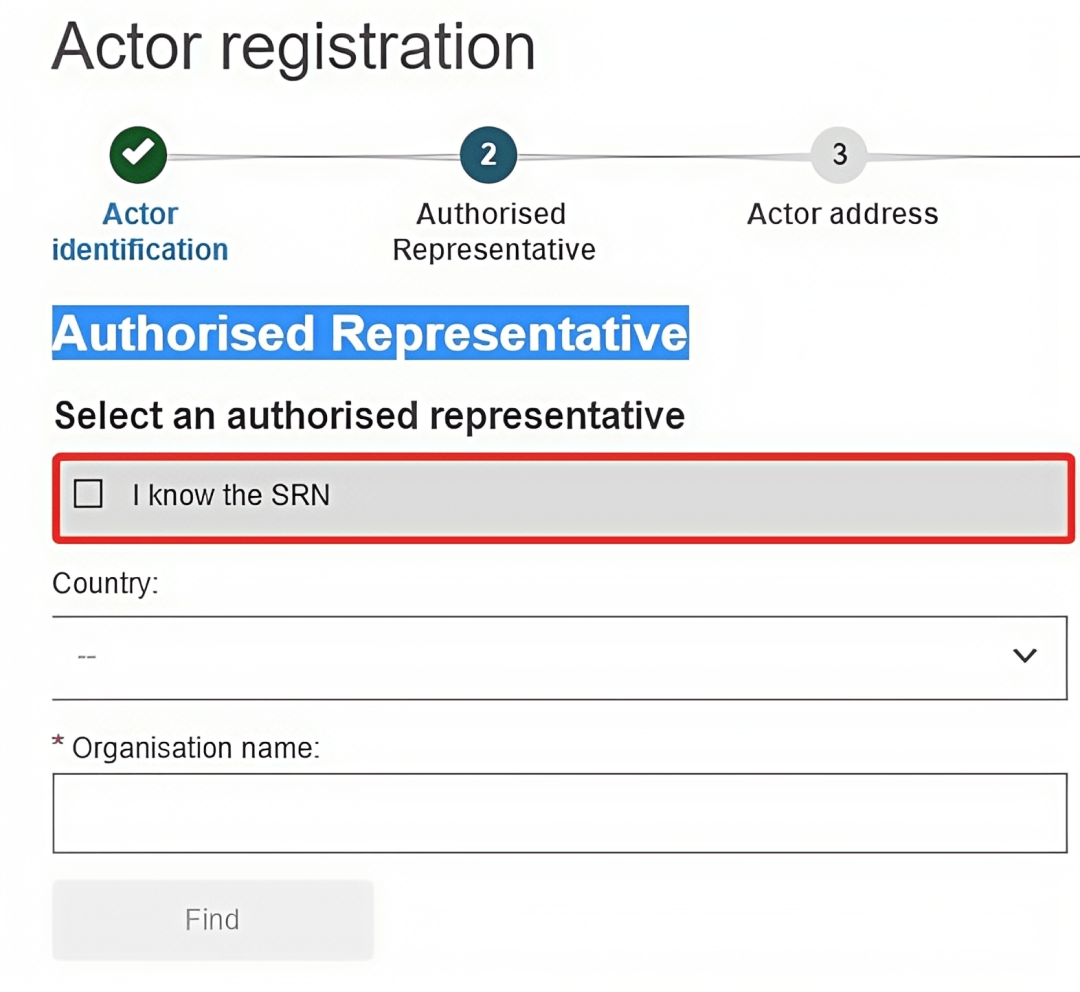This screenshot has width=1080, height=992.
Task: Click progress line between steps 2 and 3
Action: (x=663, y=156)
